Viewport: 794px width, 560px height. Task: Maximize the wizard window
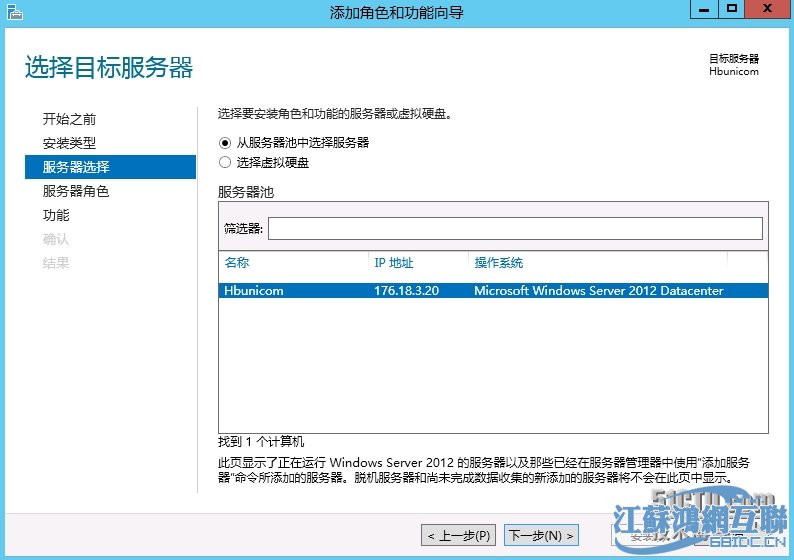pyautogui.click(x=732, y=9)
